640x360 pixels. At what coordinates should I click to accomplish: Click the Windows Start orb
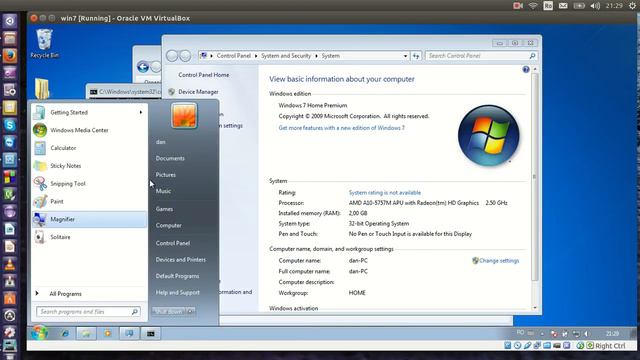(x=40, y=333)
